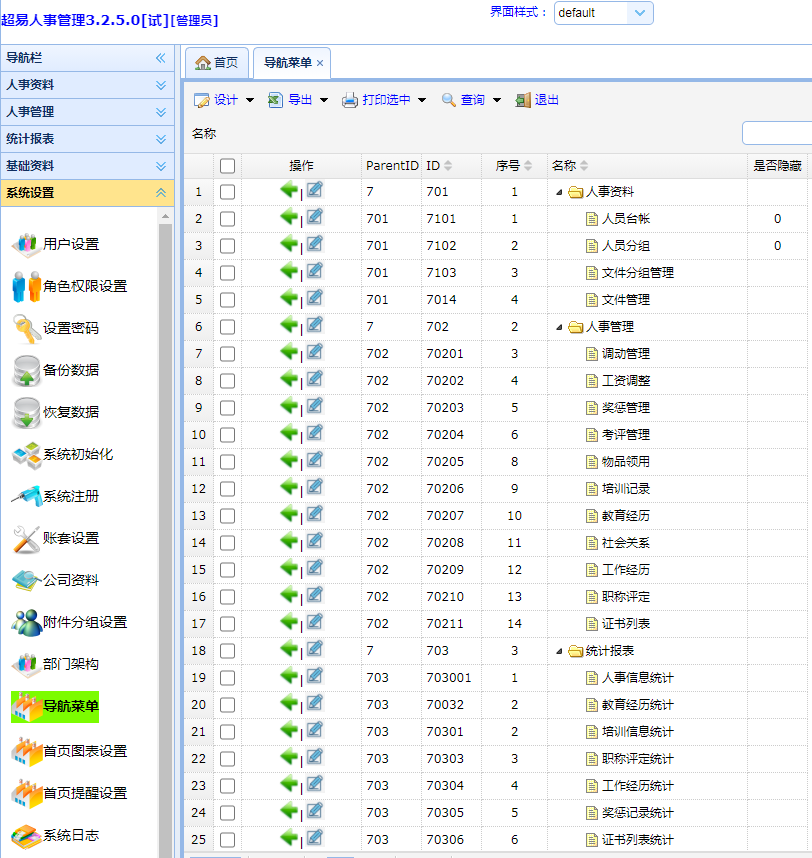Click the edit icon for row 人员台帐
The width and height of the screenshot is (812, 858).
pos(315,217)
